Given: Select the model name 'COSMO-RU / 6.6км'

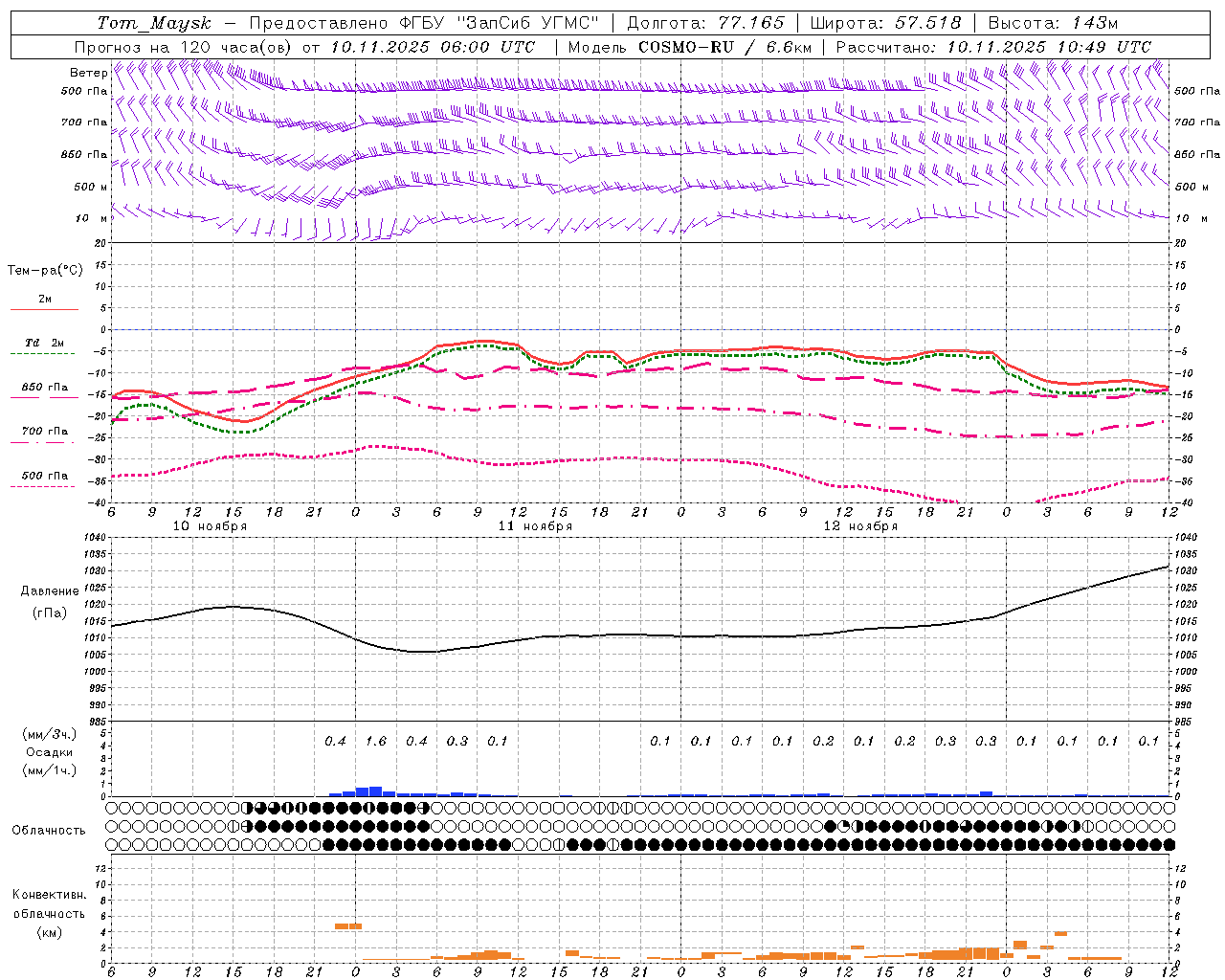Looking at the screenshot, I should (x=725, y=47).
